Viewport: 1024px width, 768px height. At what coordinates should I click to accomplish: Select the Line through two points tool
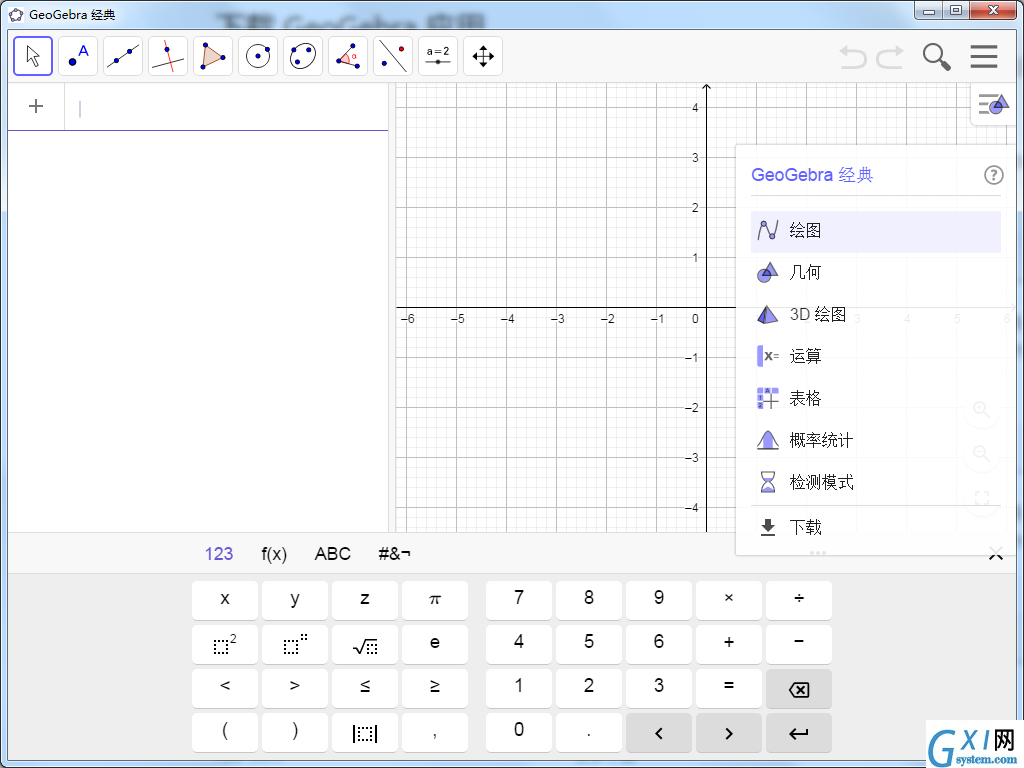[x=123, y=56]
